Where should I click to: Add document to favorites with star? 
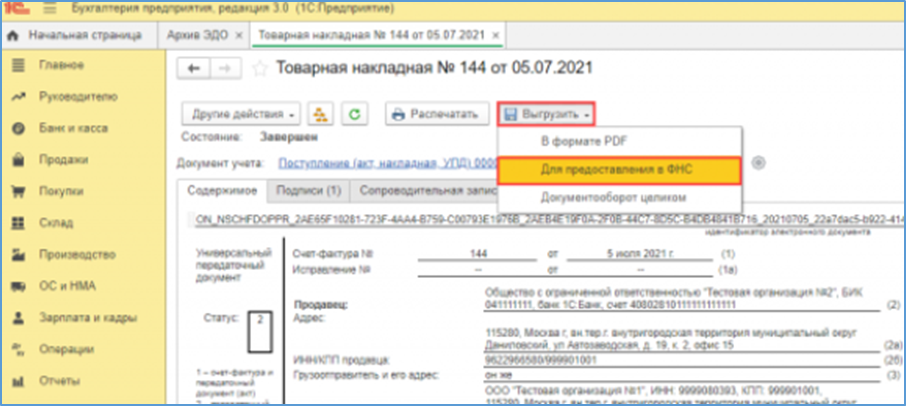point(261,69)
